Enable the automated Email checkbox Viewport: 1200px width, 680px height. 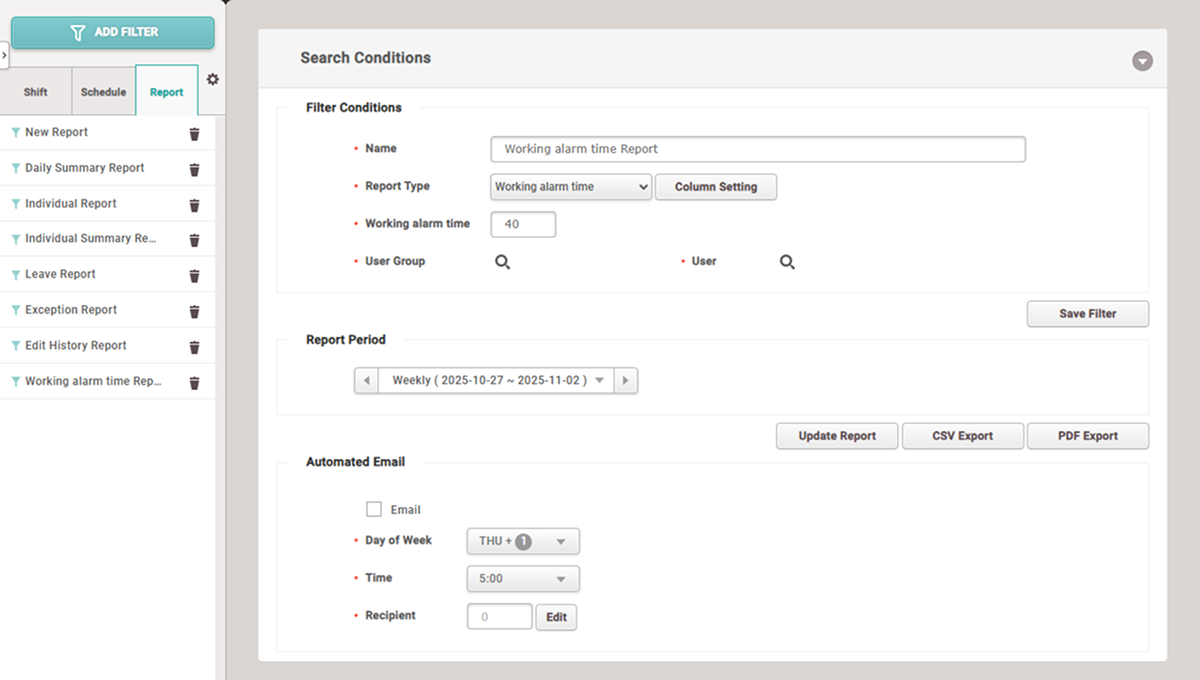(374, 510)
